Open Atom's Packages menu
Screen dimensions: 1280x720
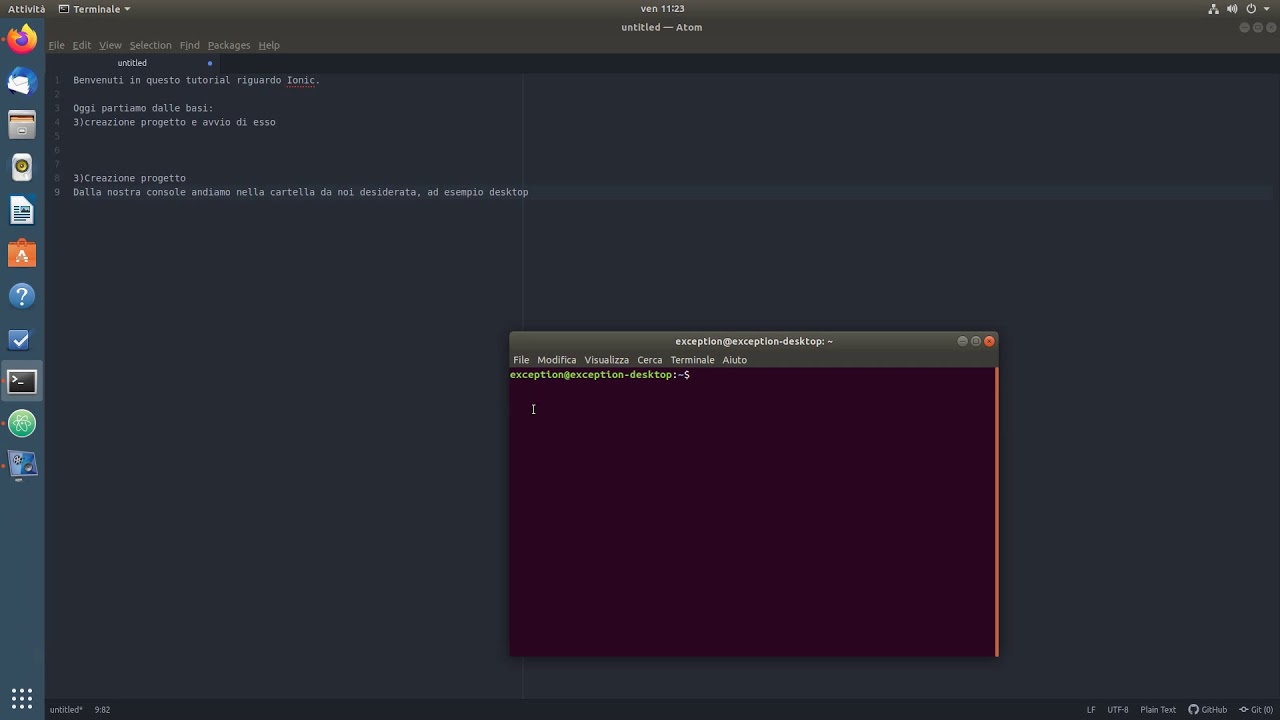pos(229,45)
